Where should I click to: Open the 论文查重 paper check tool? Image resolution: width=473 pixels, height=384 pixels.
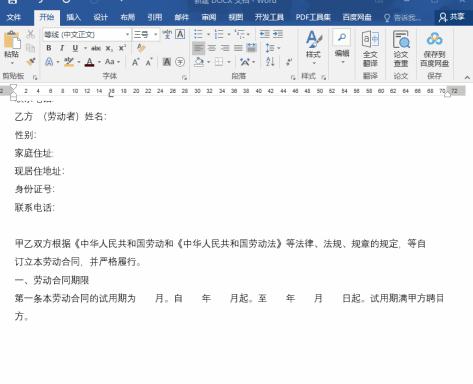[x=401, y=49]
